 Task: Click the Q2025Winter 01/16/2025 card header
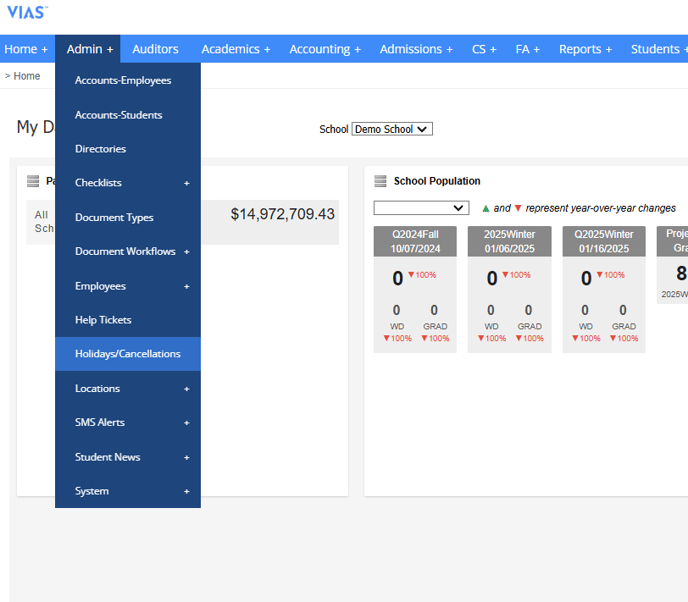point(604,241)
